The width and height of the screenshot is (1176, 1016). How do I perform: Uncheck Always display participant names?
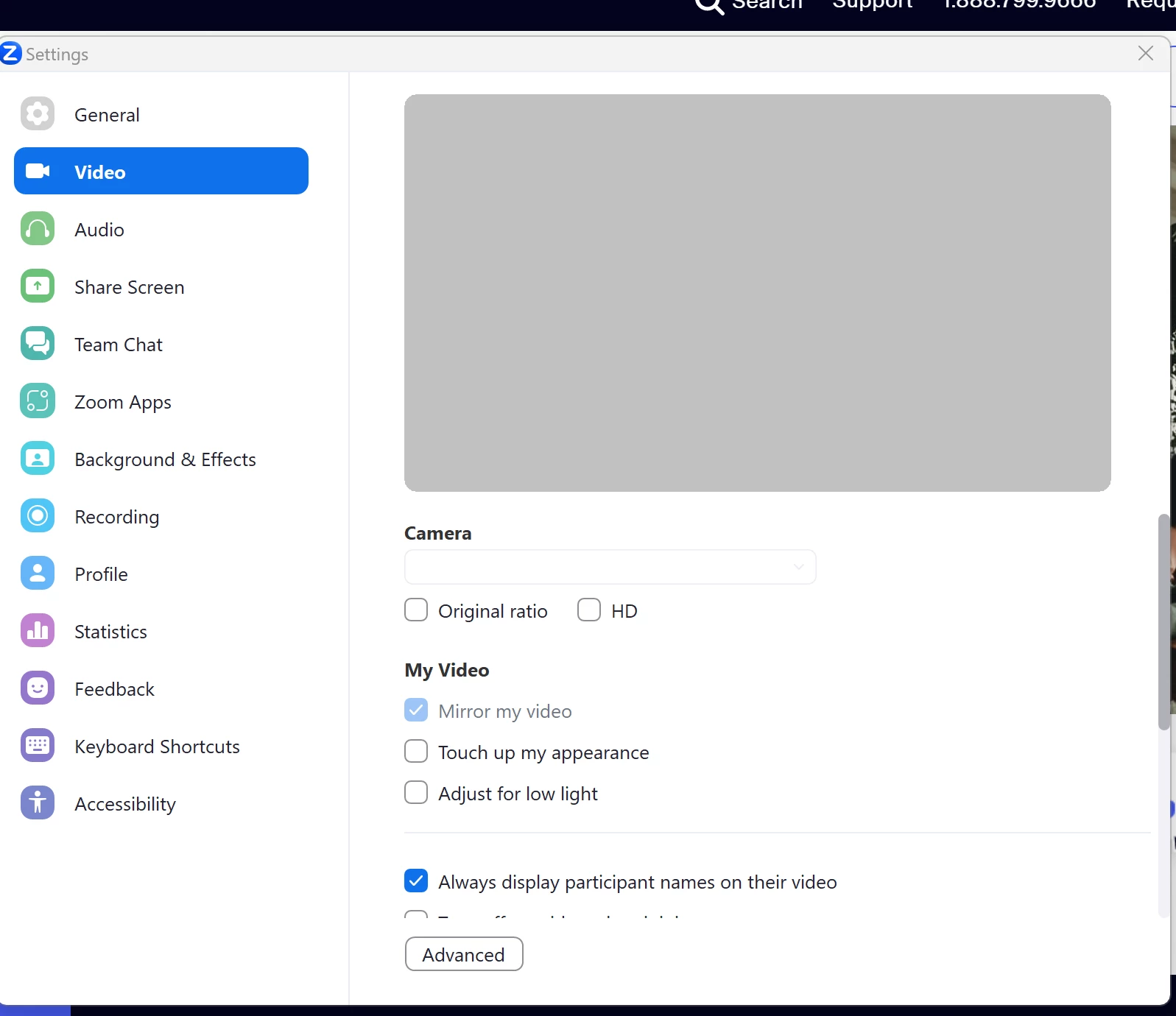pos(416,881)
